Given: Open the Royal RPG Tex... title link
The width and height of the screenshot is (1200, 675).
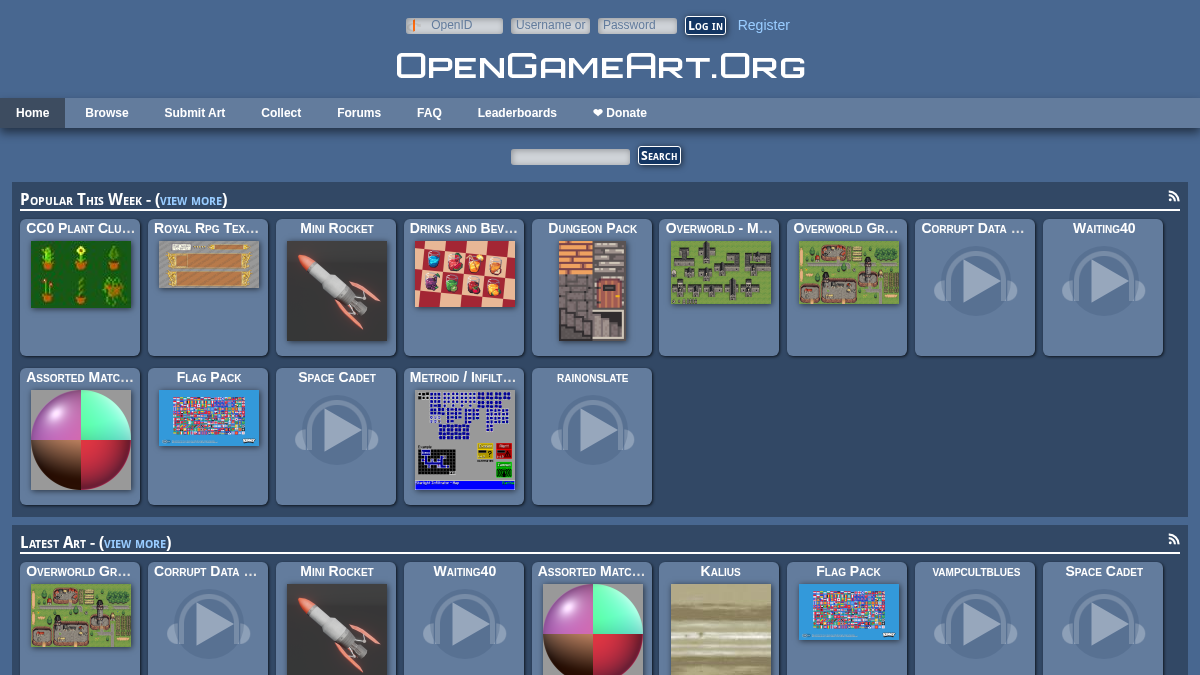Looking at the screenshot, I should pos(207,228).
